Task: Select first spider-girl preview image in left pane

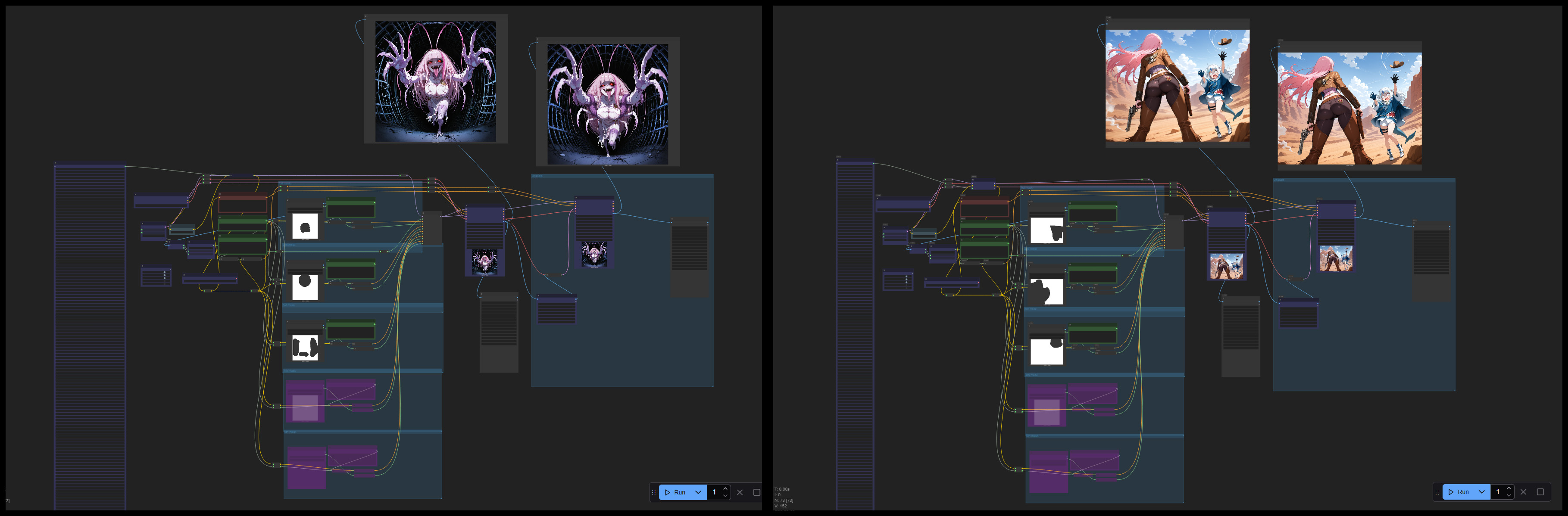Action: pos(435,81)
